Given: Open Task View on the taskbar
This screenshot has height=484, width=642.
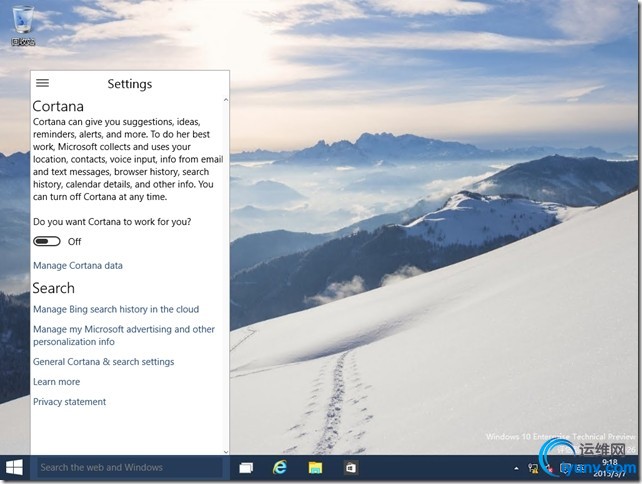Looking at the screenshot, I should point(246,467).
